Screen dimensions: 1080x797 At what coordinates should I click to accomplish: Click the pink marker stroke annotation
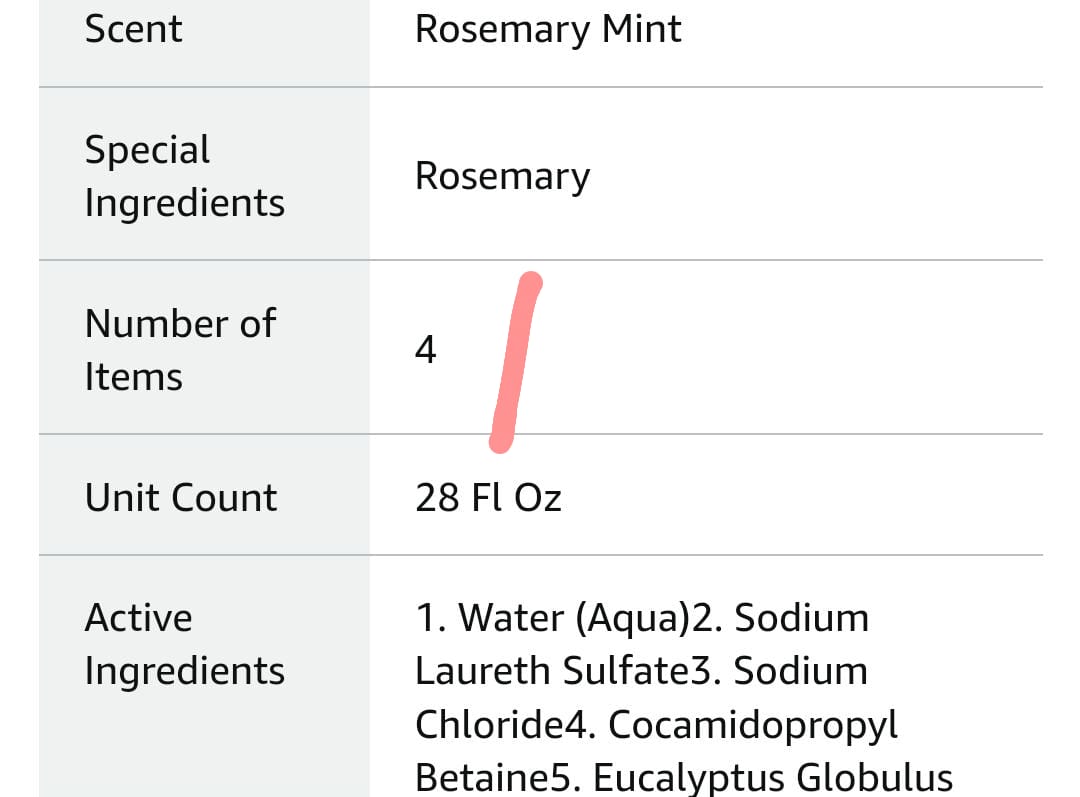(x=516, y=362)
